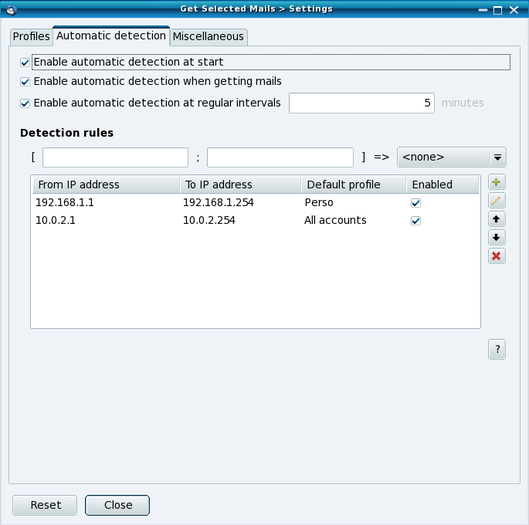
Task: Edit the selected rule with pencil icon
Action: point(496,201)
